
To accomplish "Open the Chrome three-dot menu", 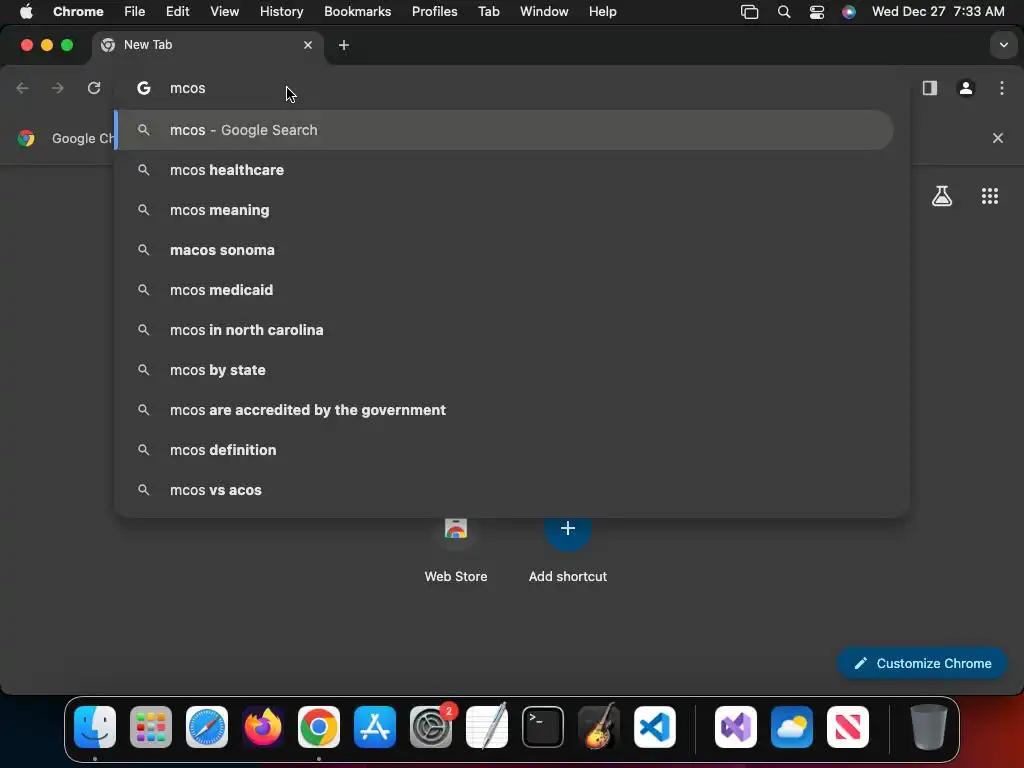I will tap(1002, 88).
